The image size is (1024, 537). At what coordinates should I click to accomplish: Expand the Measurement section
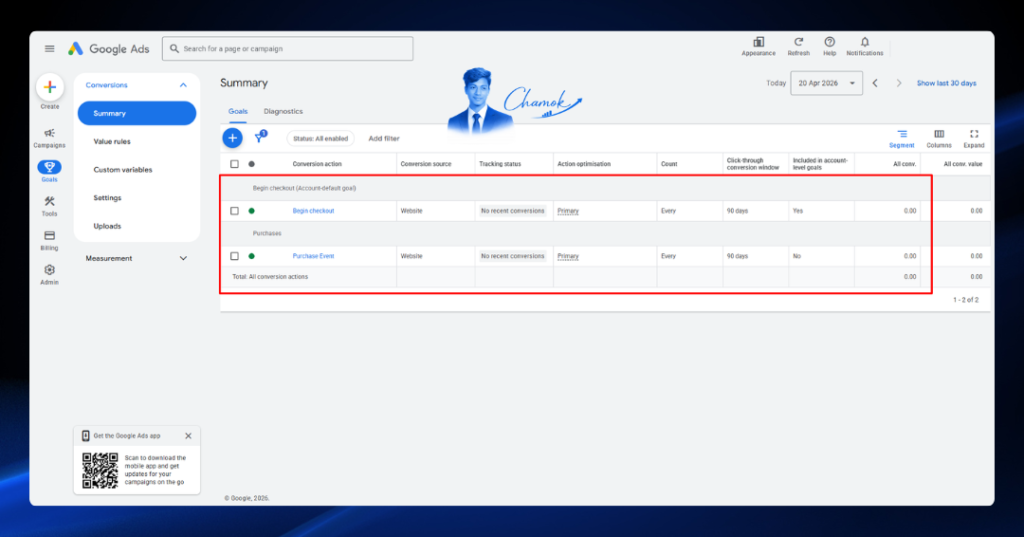(183, 259)
